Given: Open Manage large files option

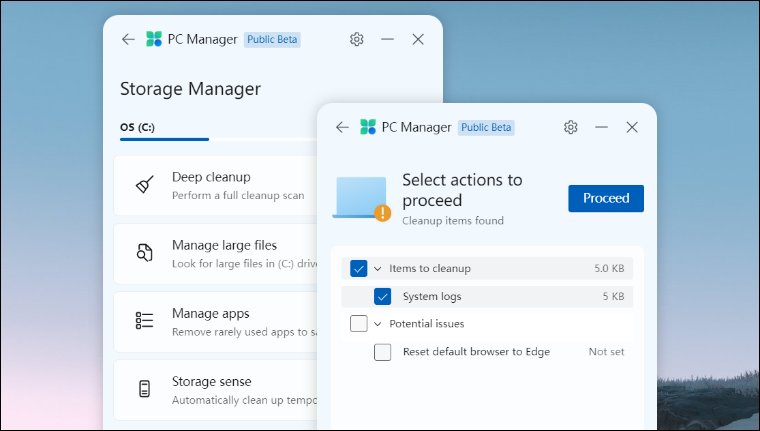Looking at the screenshot, I should pos(216,254).
